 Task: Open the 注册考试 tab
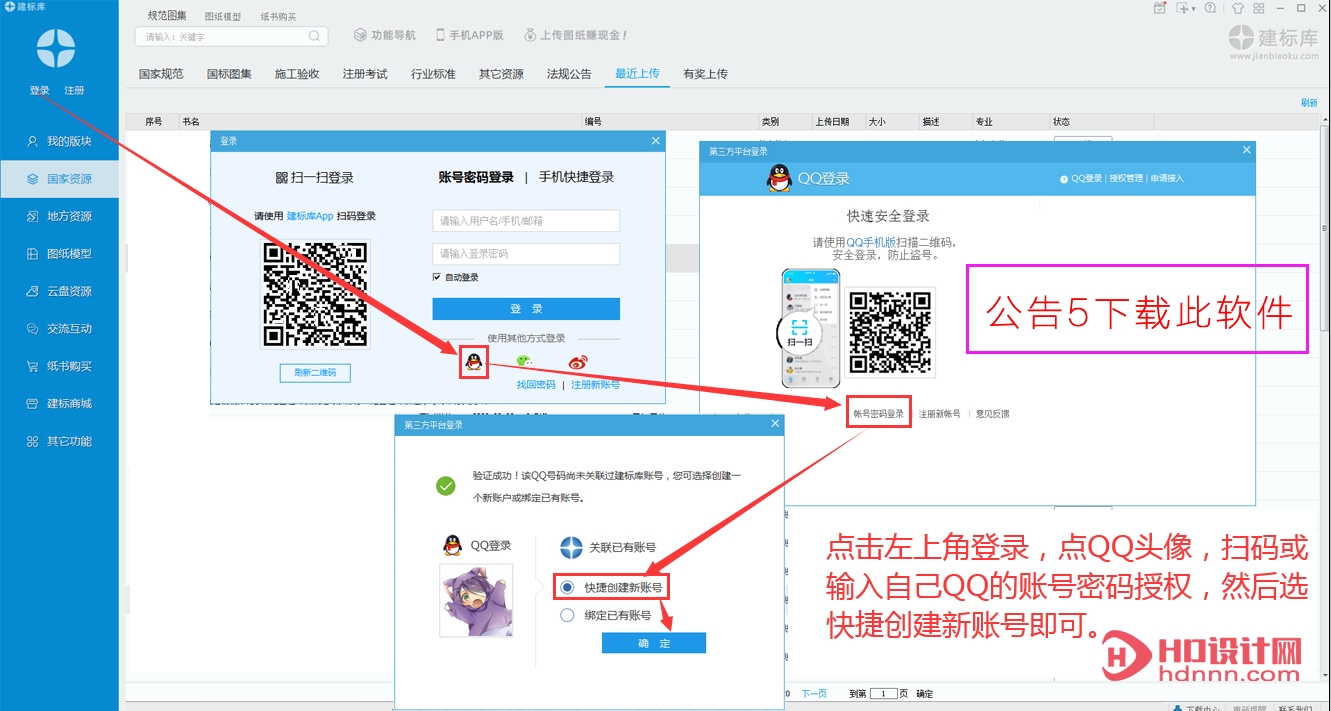coord(365,74)
